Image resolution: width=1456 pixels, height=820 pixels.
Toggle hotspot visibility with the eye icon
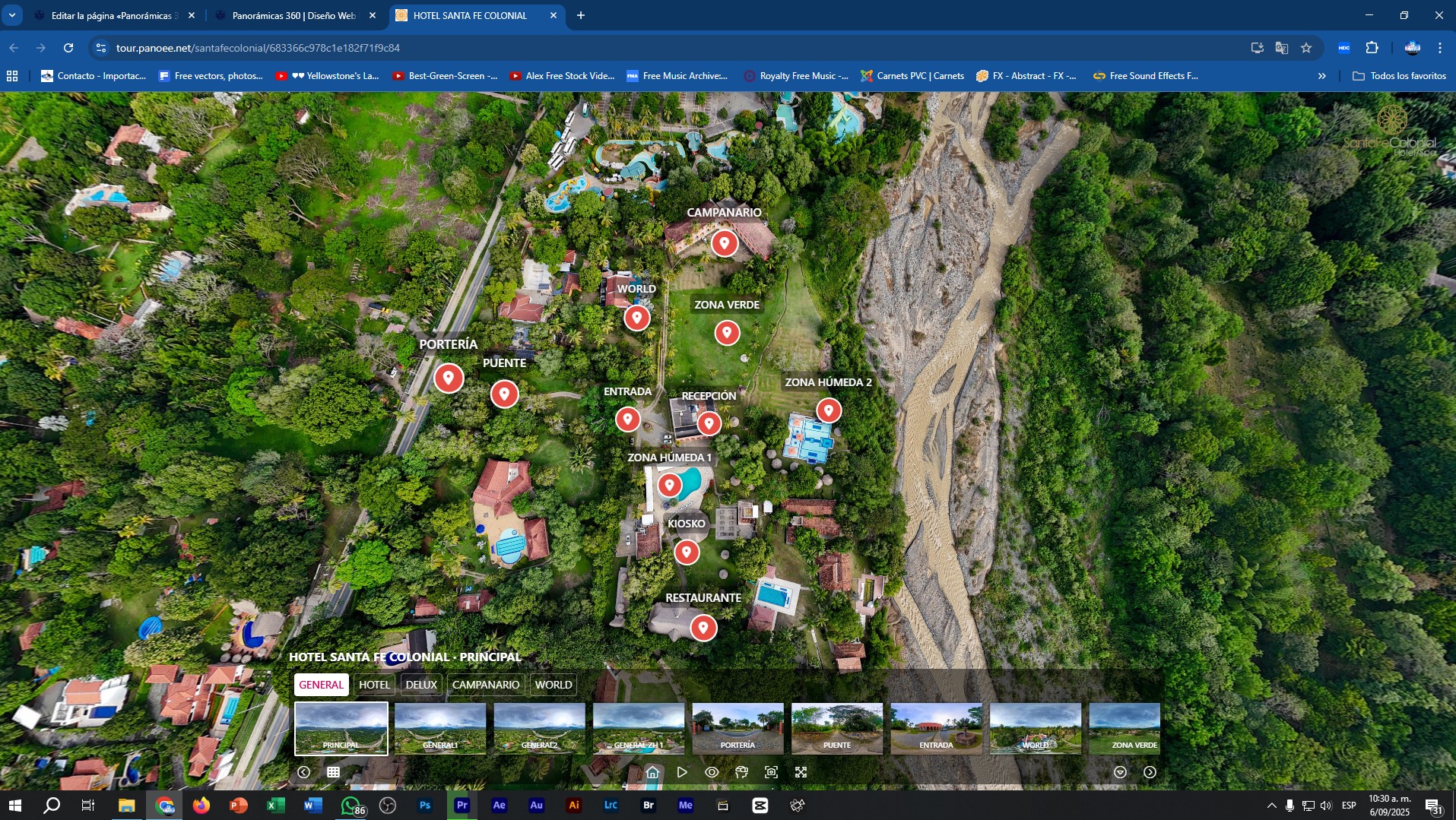tap(712, 772)
